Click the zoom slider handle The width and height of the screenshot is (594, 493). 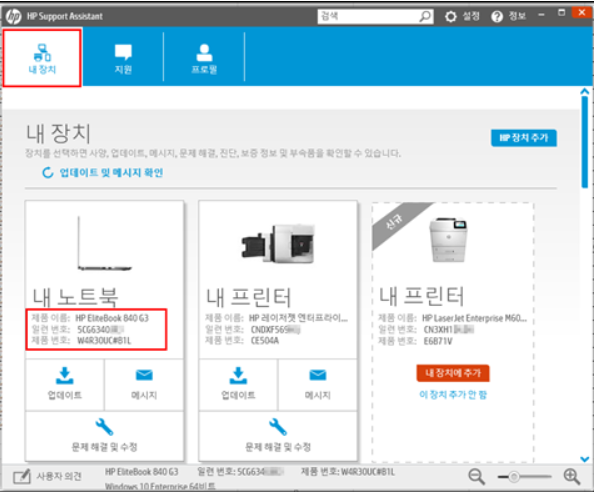click(514, 477)
